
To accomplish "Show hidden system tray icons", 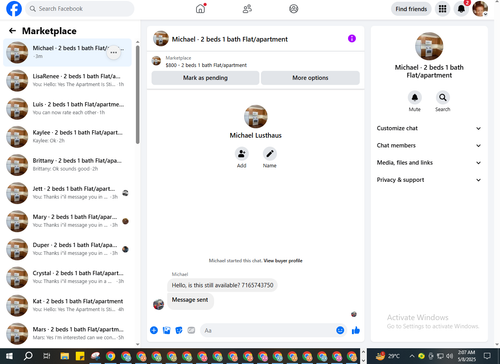I will click(x=412, y=356).
